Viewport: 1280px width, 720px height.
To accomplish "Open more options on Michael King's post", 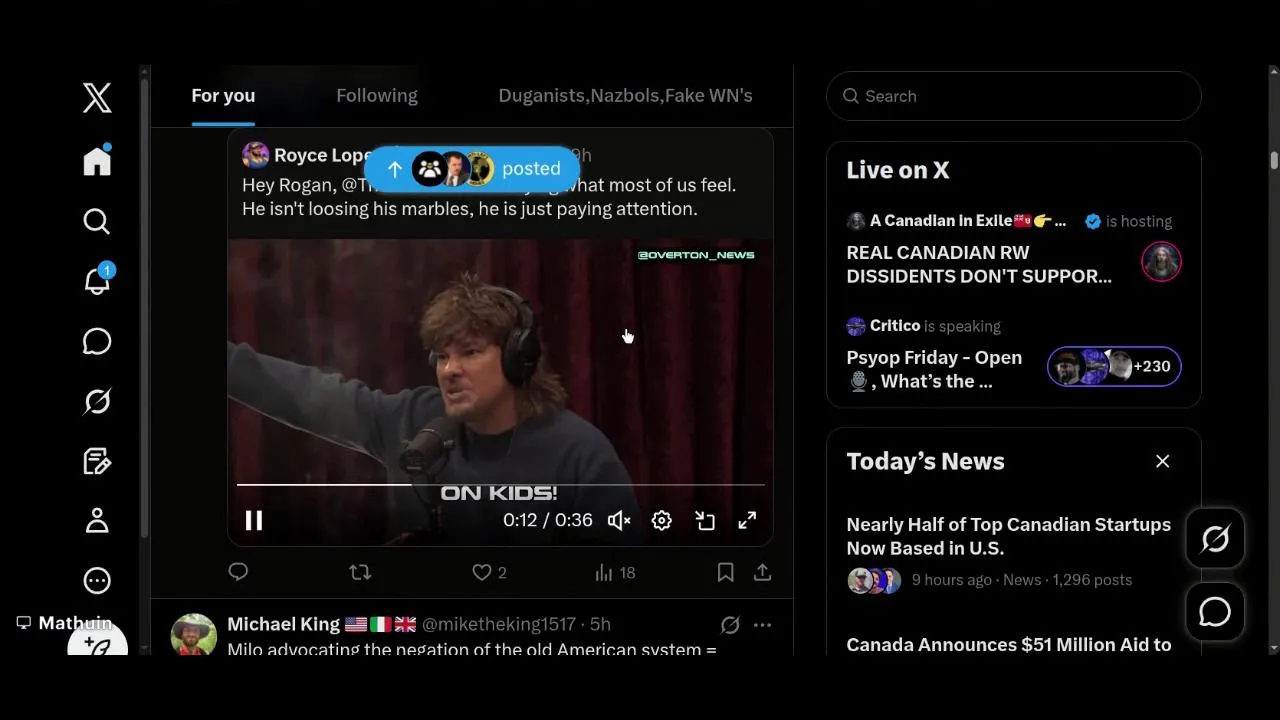I will pyautogui.click(x=762, y=625).
